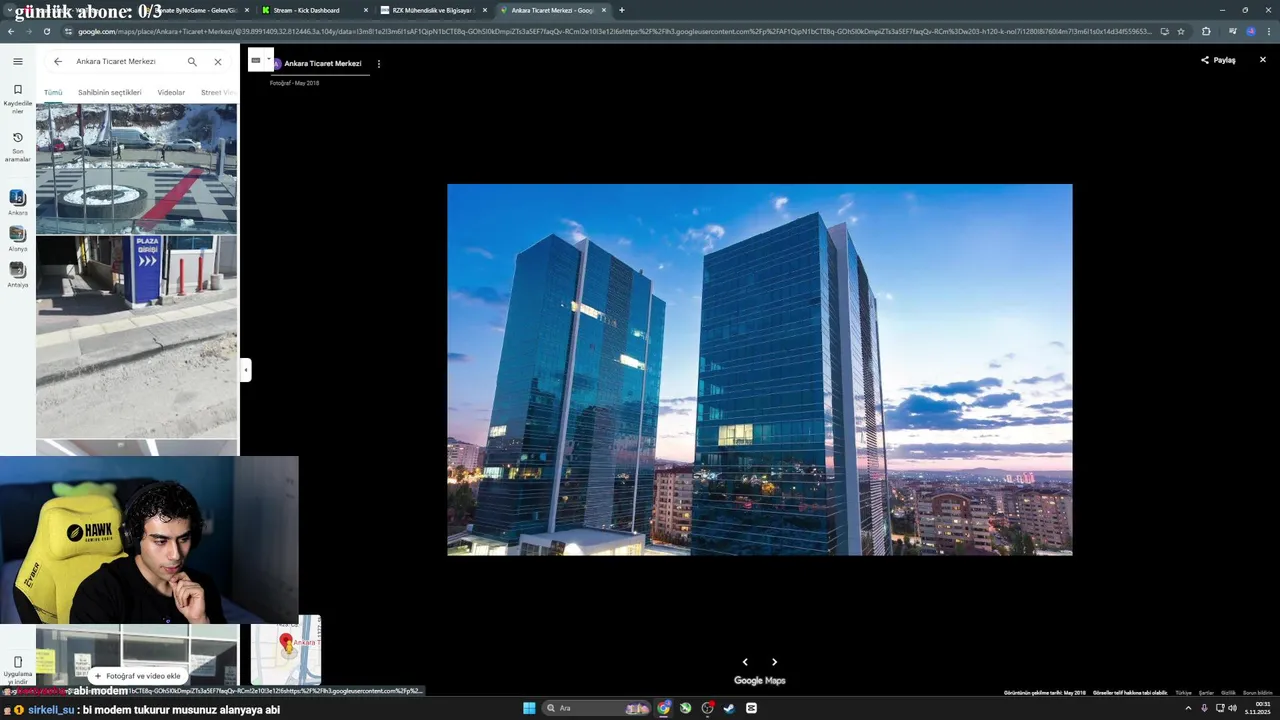Select the Antalya recent place shortcut
This screenshot has height=720, width=1280.
coord(17,274)
